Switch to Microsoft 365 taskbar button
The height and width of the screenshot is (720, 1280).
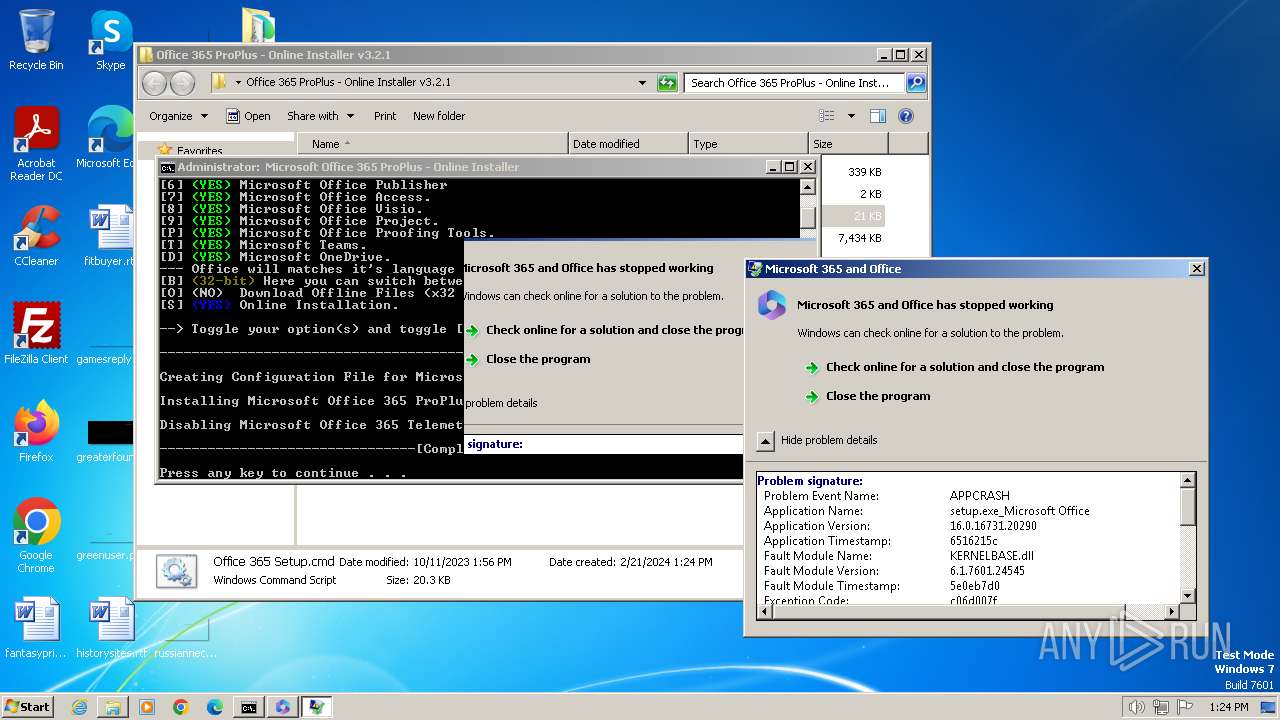pyautogui.click(x=283, y=707)
